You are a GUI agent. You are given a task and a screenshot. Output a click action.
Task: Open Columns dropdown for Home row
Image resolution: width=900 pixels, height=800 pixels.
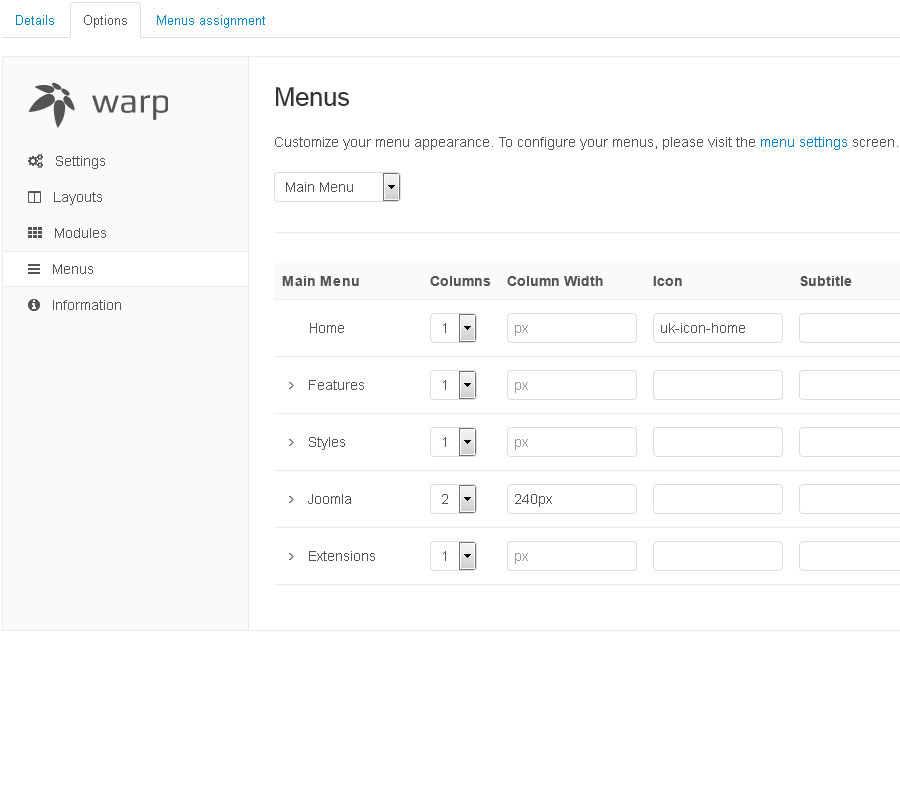point(453,328)
